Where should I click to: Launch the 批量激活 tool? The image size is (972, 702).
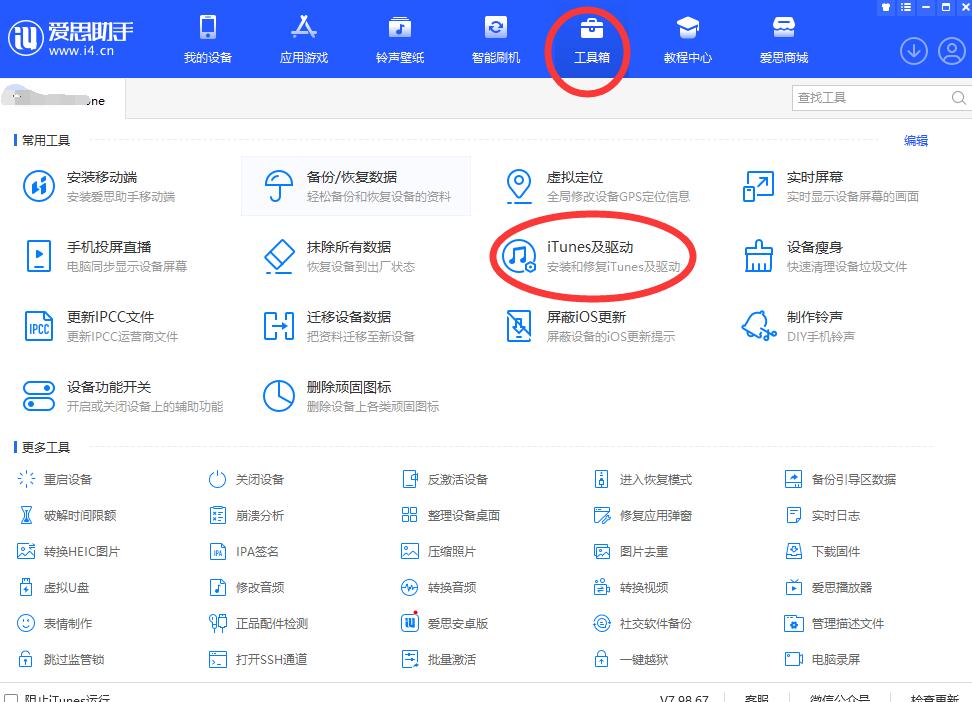(x=438, y=659)
